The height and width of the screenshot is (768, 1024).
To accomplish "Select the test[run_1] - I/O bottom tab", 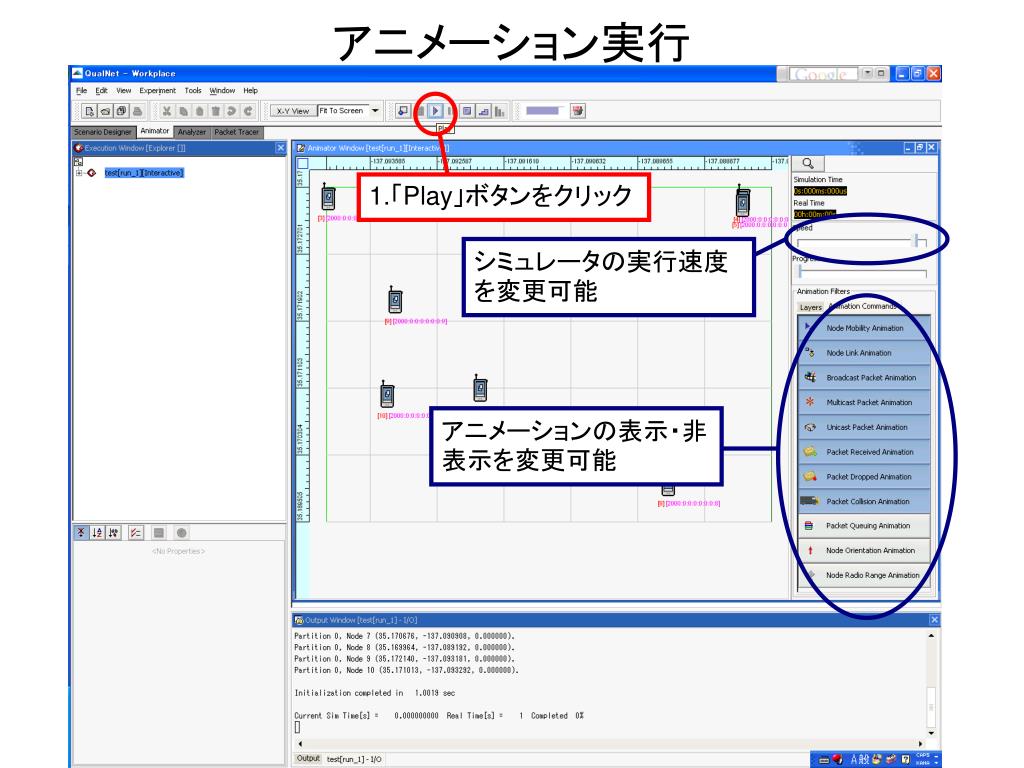I will 354,759.
